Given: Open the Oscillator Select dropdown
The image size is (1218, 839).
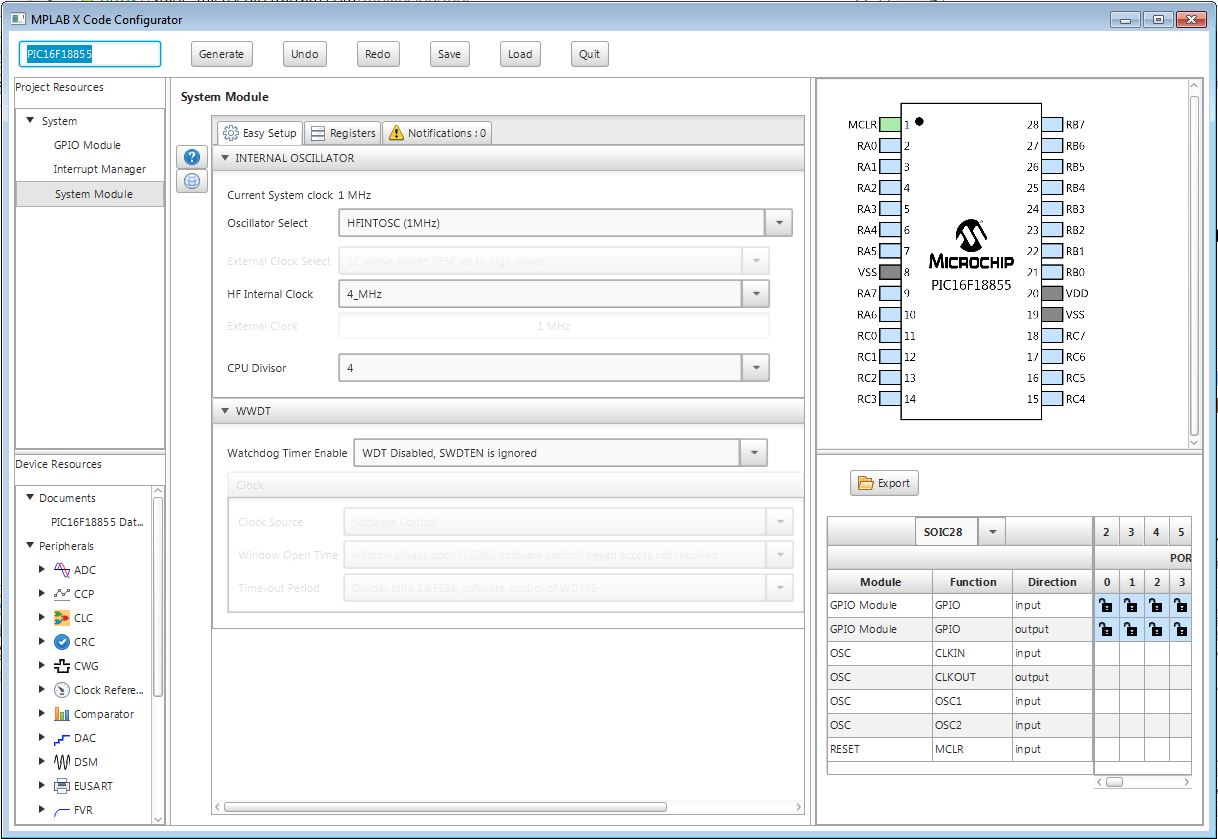Looking at the screenshot, I should pos(778,223).
